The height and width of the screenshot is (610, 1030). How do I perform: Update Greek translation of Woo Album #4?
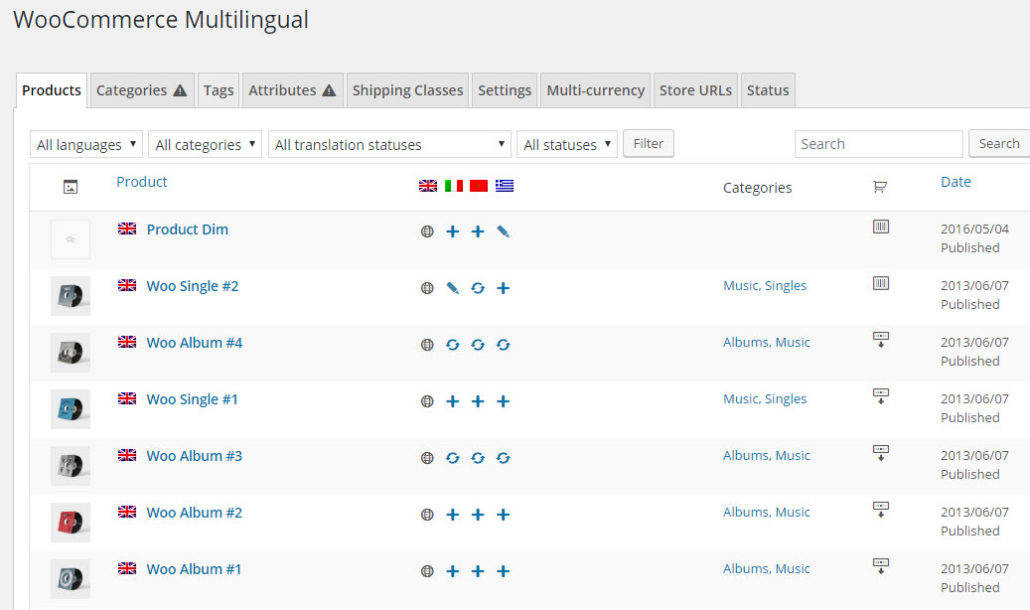[x=503, y=344]
